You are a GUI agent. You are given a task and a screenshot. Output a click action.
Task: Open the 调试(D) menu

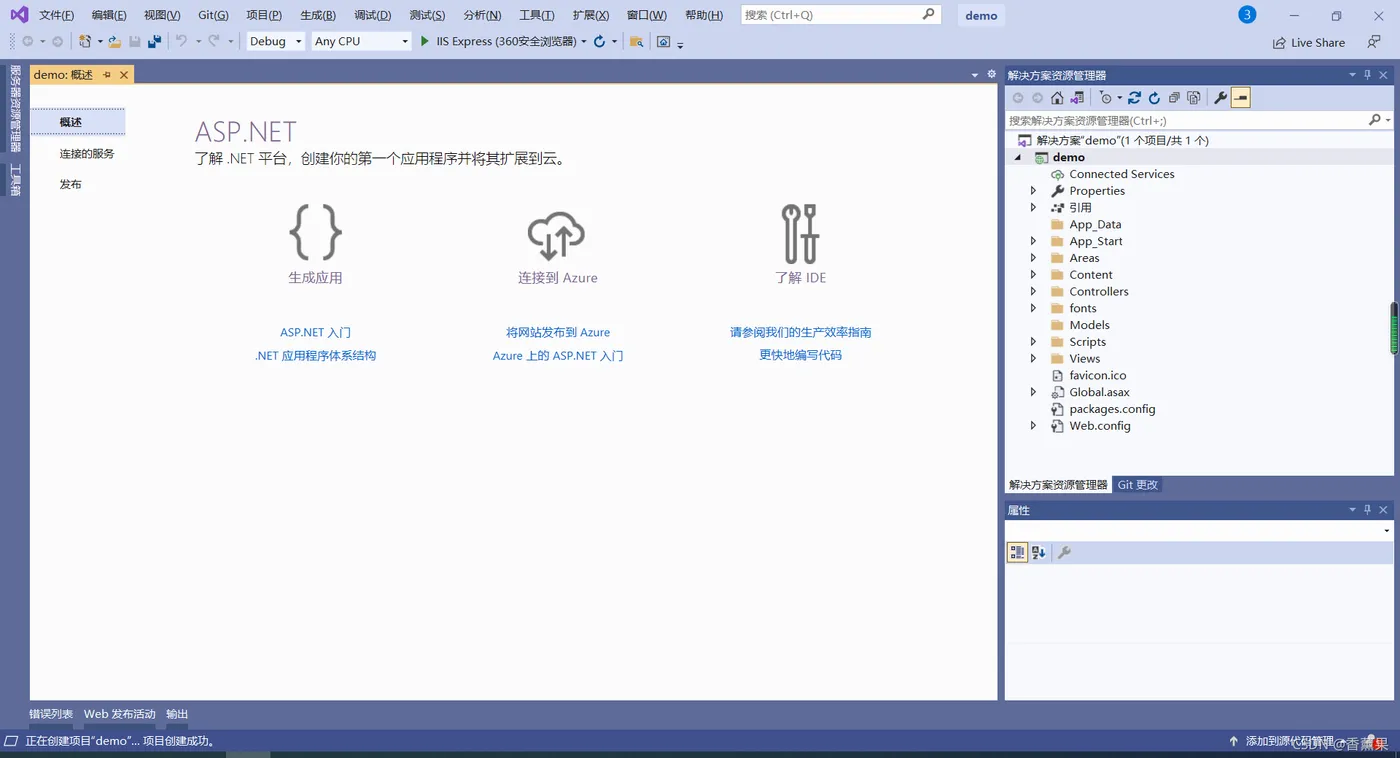pyautogui.click(x=373, y=15)
